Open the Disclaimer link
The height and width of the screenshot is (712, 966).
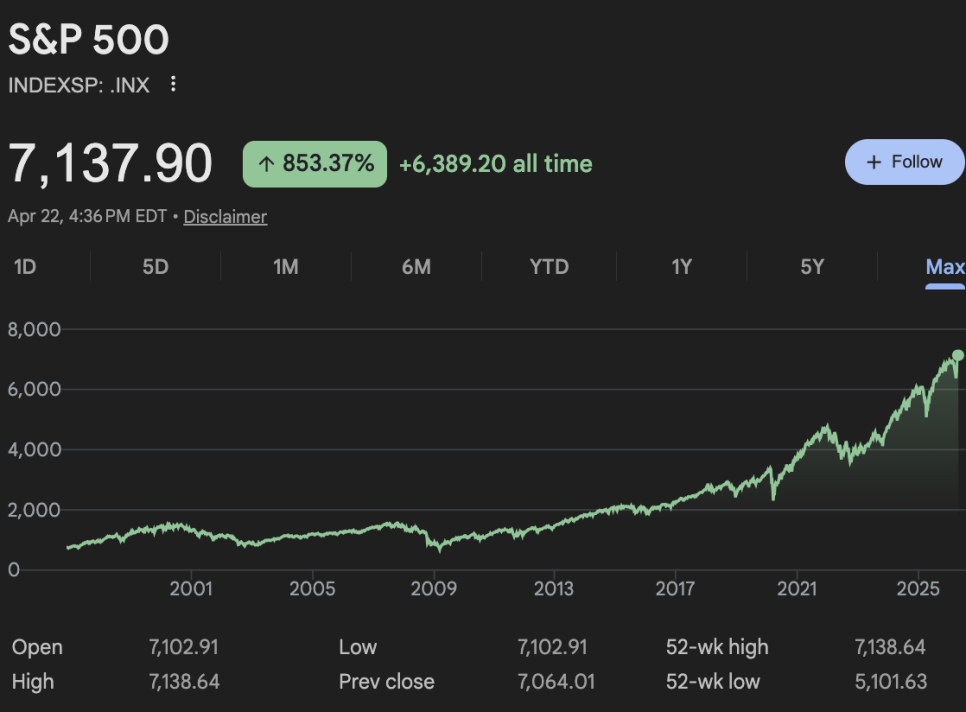coord(225,217)
